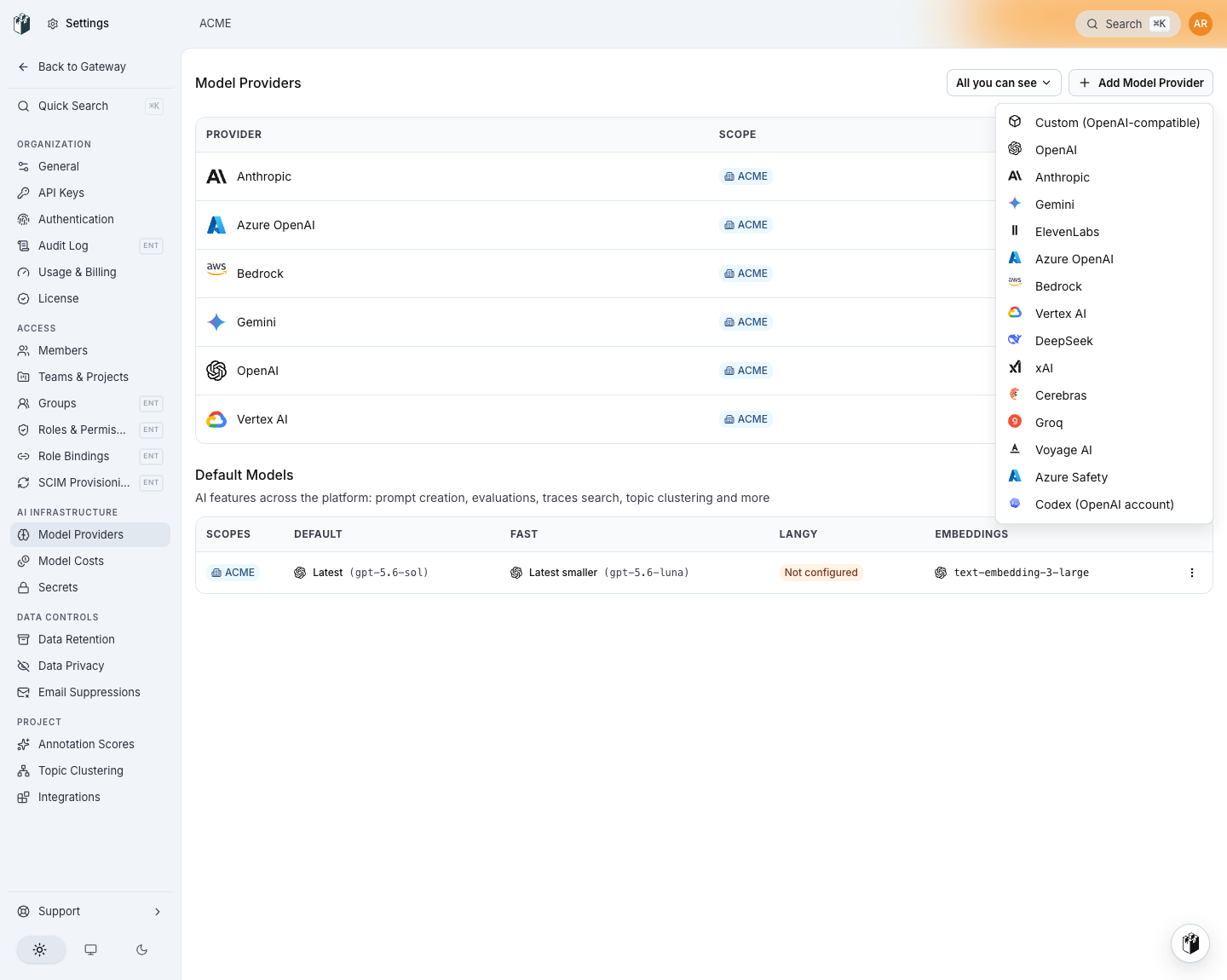1227x980 pixels.
Task: Click the Cerebras icon in dropdown list
Action: (1015, 395)
